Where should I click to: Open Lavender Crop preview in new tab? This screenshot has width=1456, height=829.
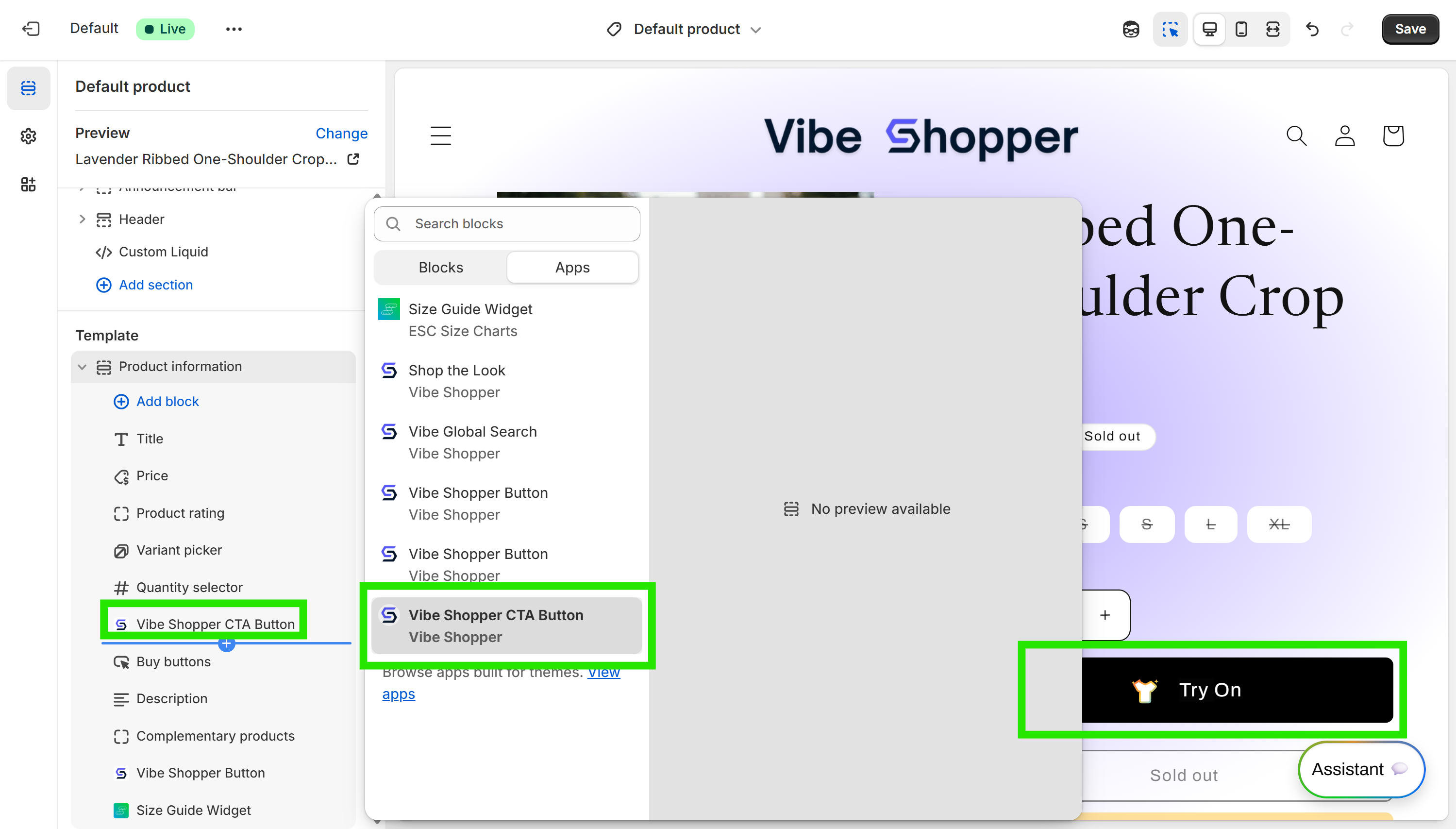[x=353, y=159]
